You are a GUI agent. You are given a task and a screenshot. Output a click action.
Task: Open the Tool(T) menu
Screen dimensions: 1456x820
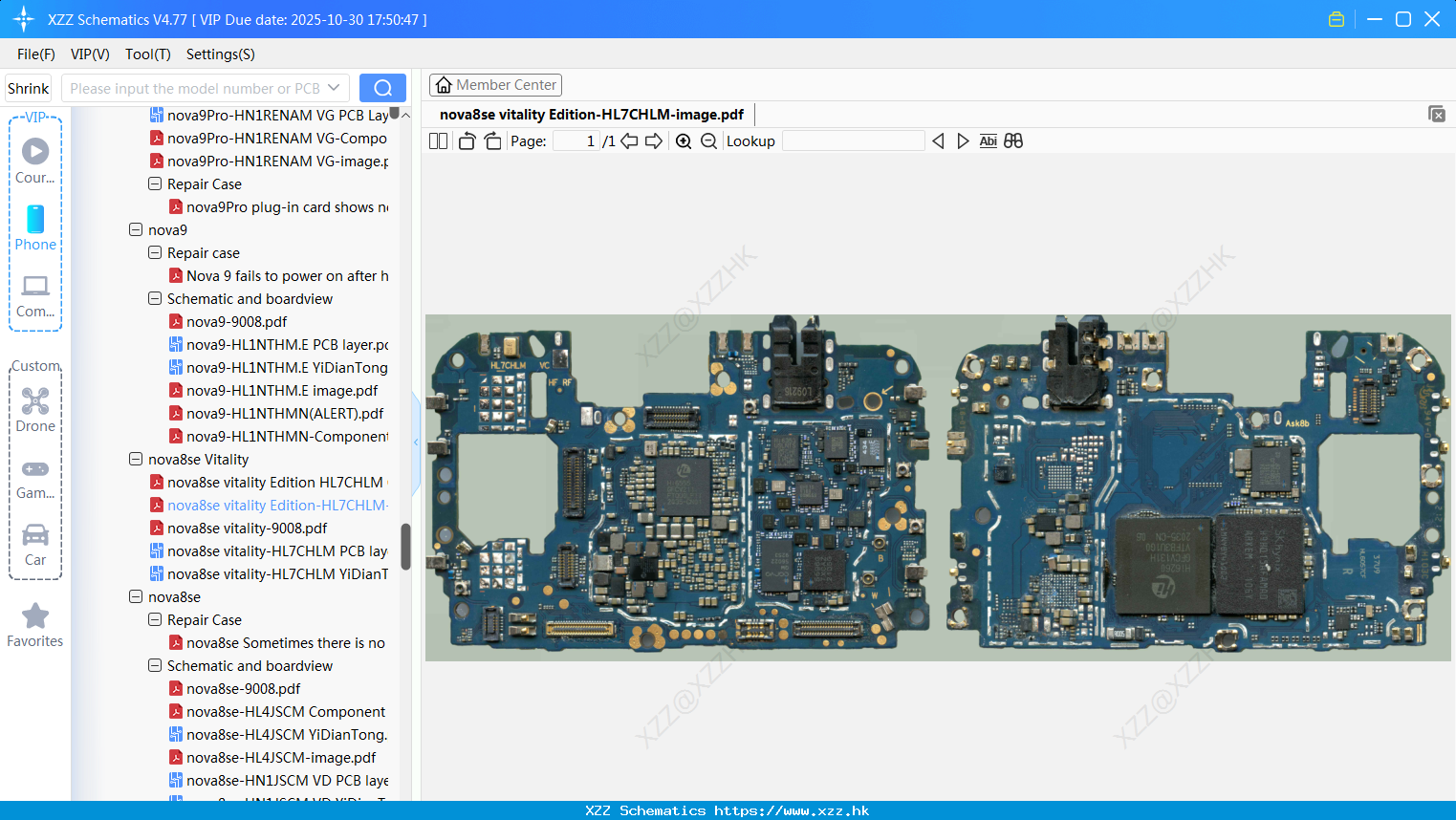pyautogui.click(x=148, y=54)
